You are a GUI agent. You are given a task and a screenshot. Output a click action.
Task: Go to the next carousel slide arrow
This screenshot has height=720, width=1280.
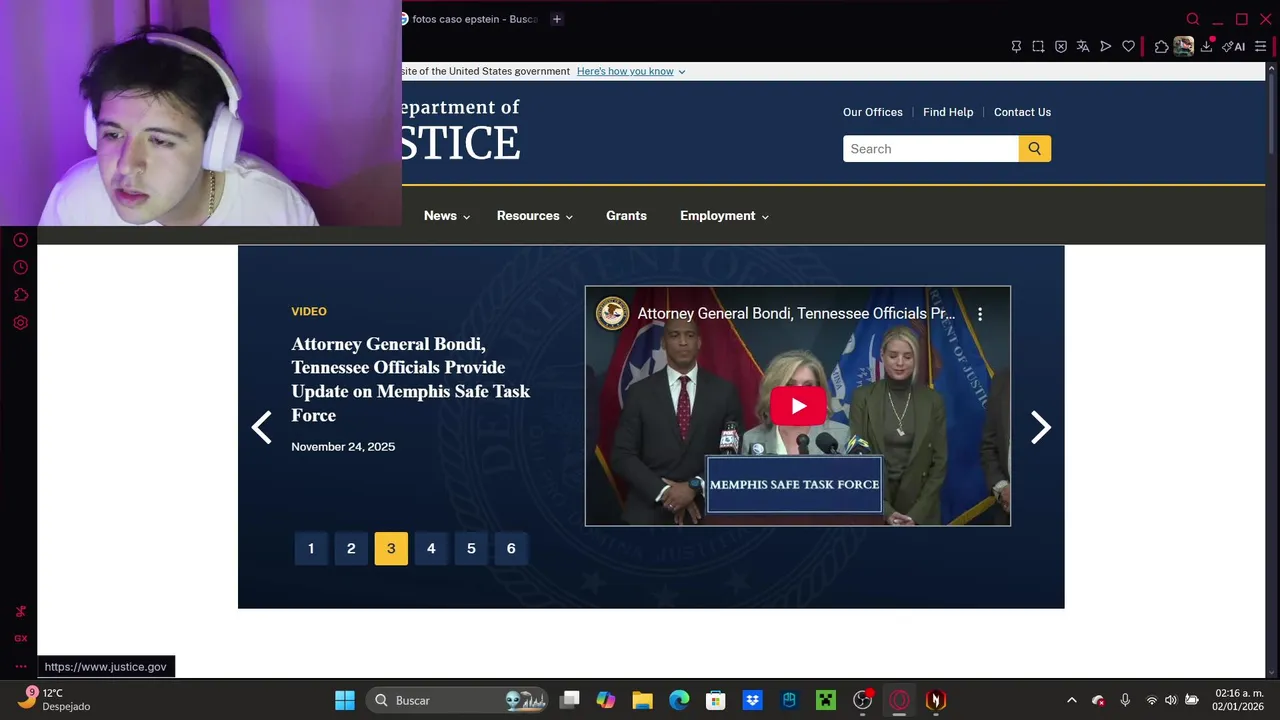point(1041,428)
